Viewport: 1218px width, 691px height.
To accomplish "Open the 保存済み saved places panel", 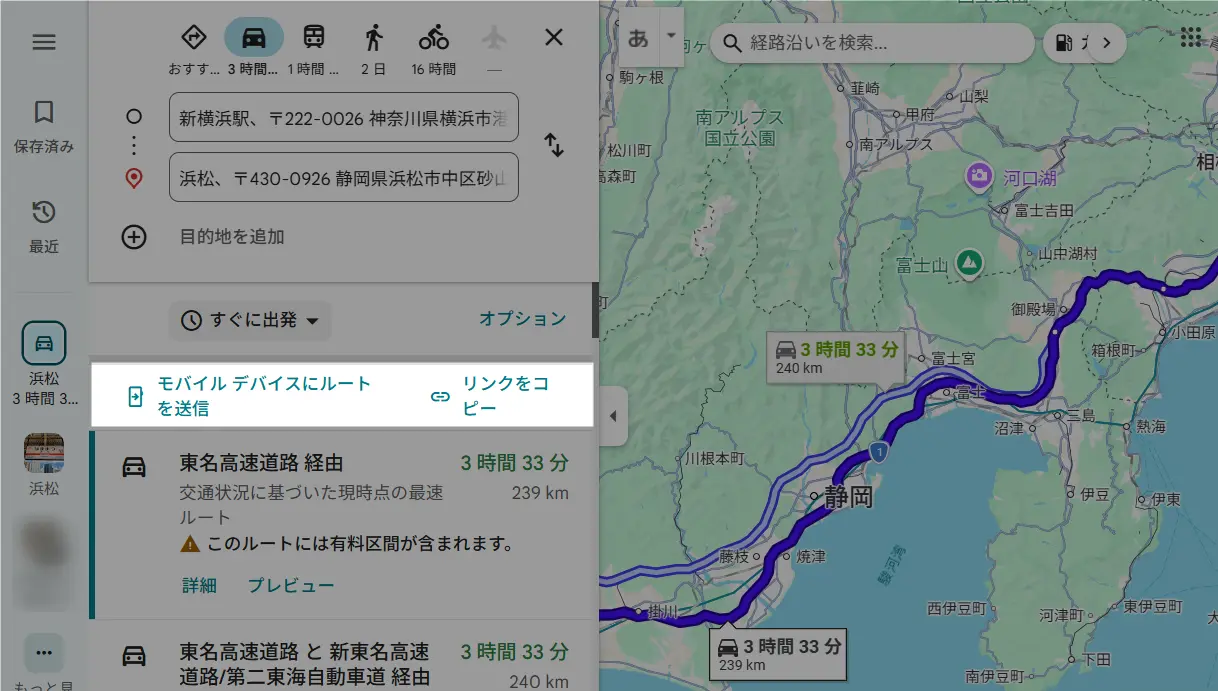I will [x=44, y=126].
